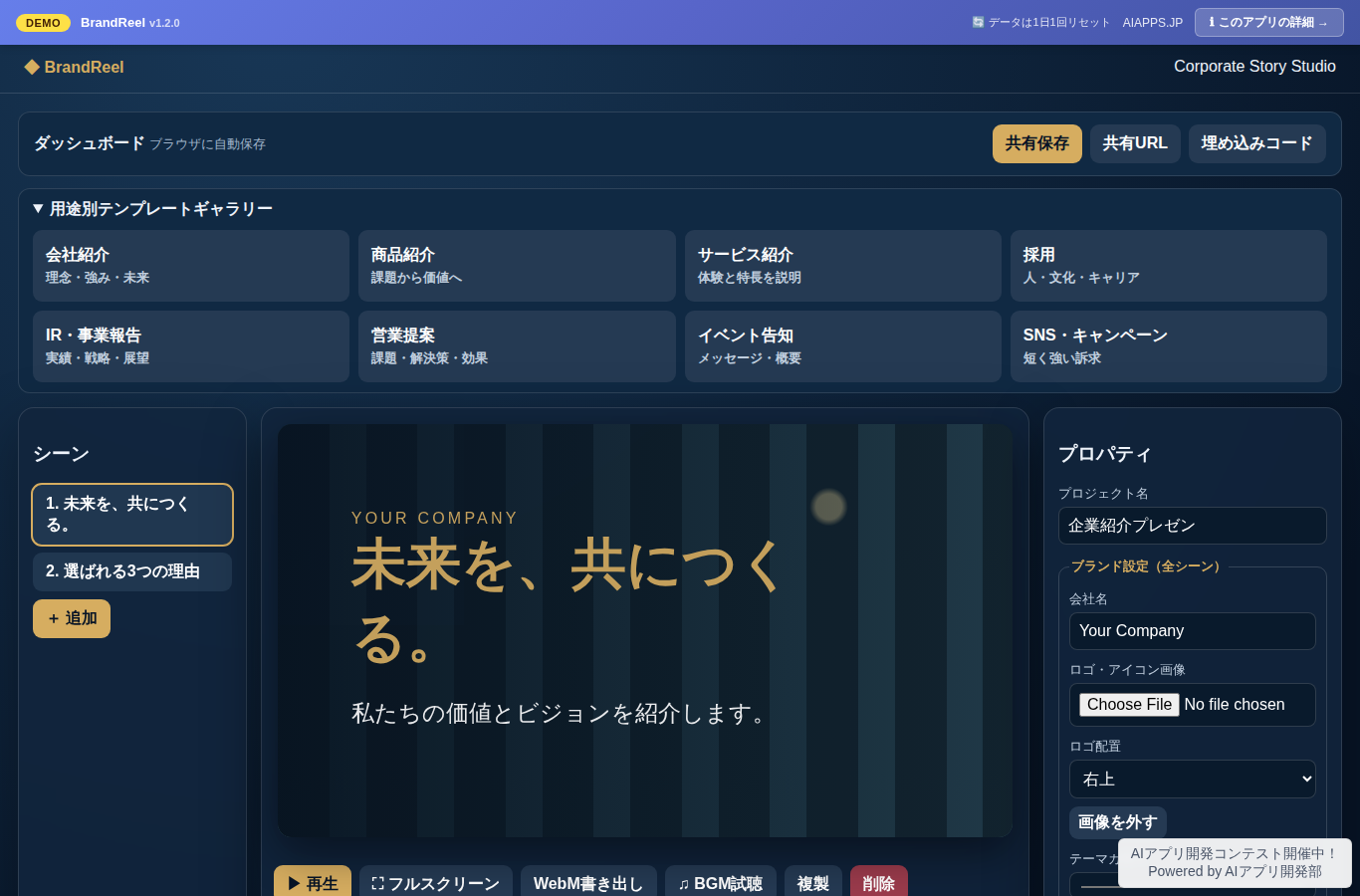Click the 埋め込みコード button
The height and width of the screenshot is (896, 1360).
pos(1256,143)
